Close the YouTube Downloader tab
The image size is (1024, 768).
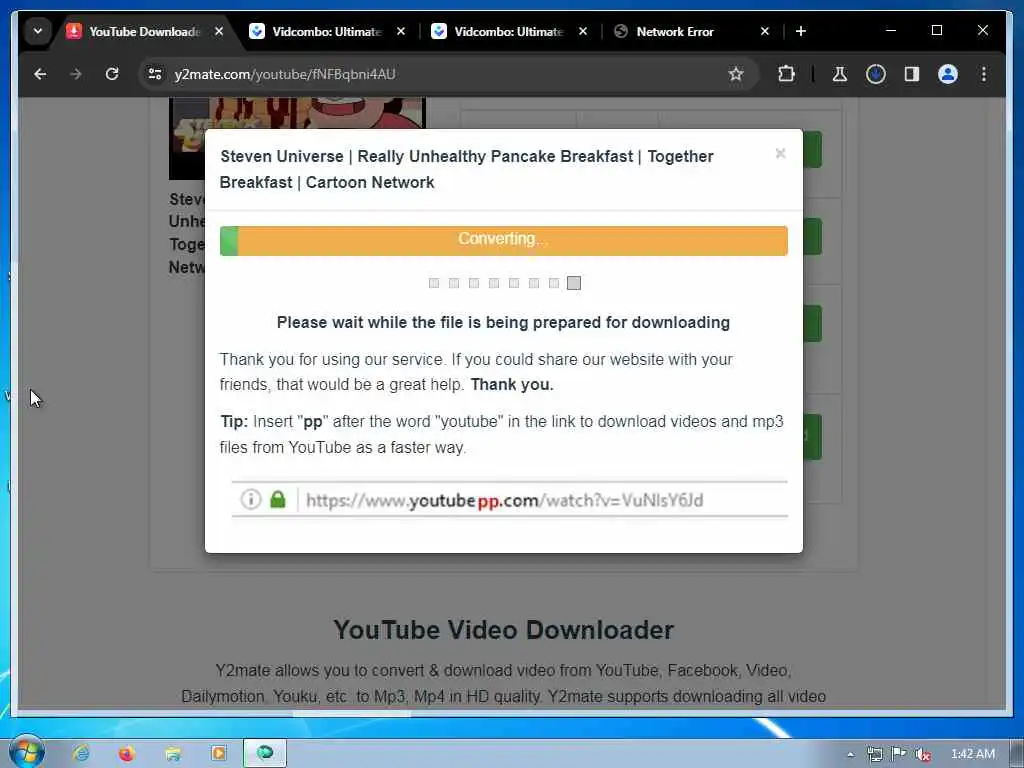(x=219, y=31)
